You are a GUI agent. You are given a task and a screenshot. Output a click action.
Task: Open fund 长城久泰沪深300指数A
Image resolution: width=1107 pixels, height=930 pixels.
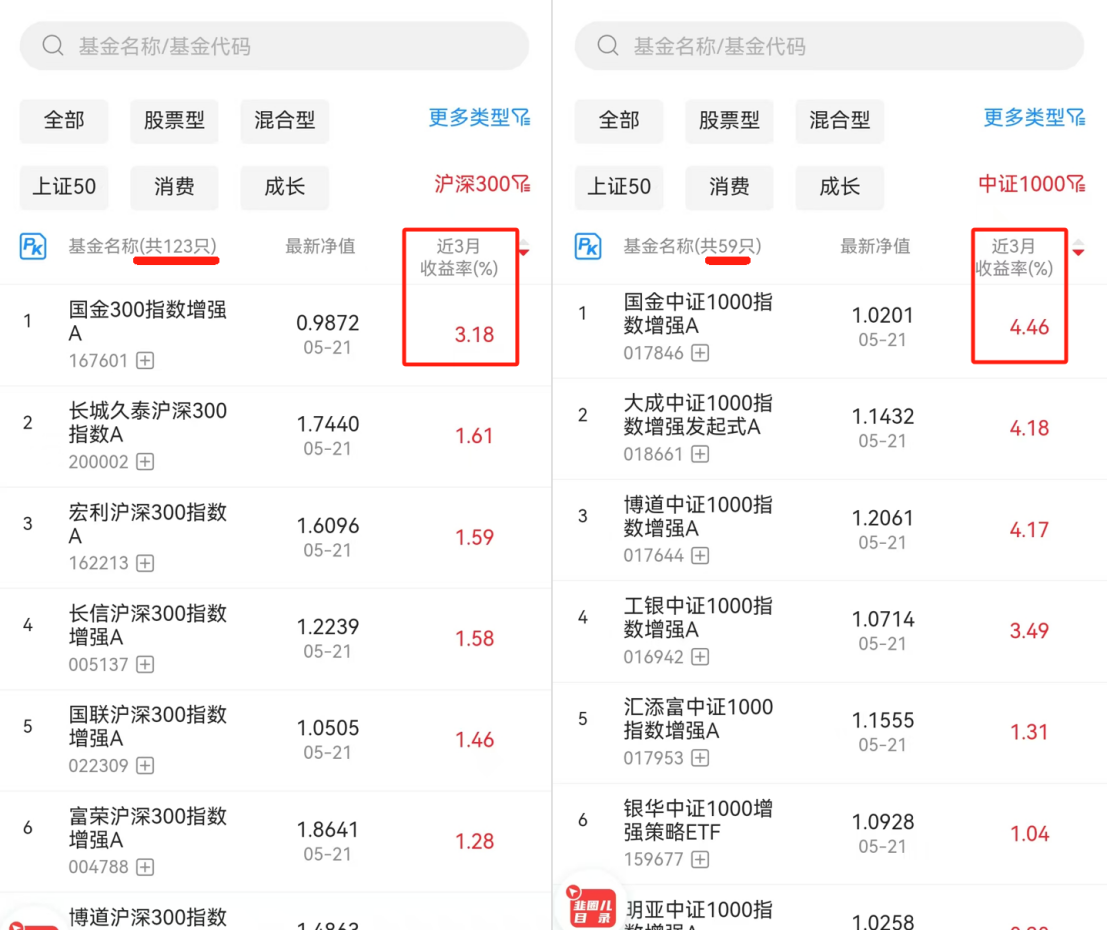(x=148, y=422)
